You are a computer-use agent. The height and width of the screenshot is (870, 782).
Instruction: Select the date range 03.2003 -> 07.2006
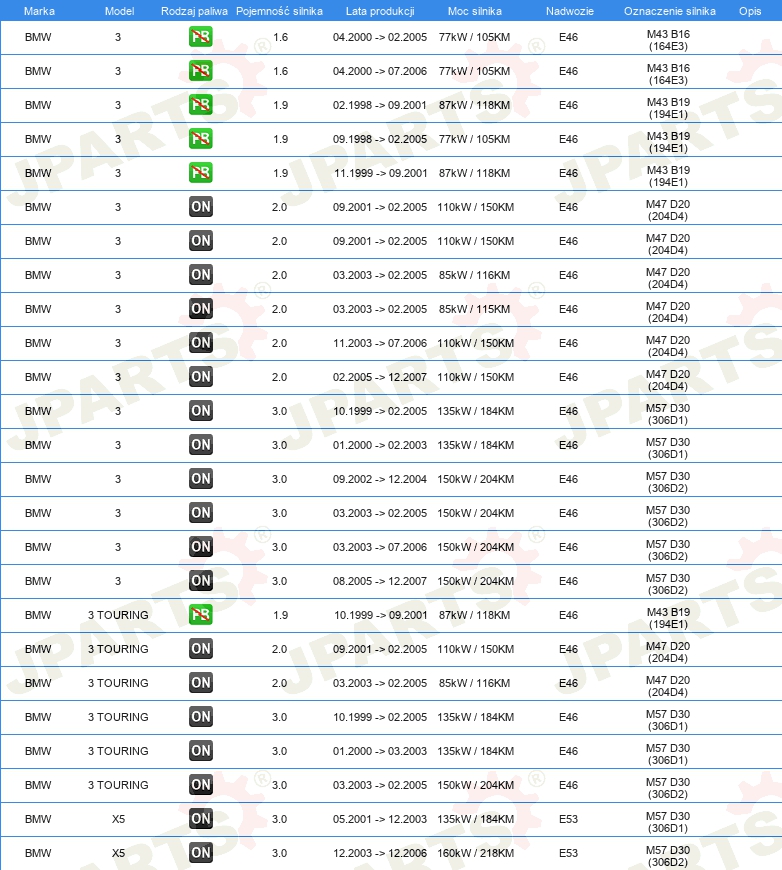coord(380,547)
